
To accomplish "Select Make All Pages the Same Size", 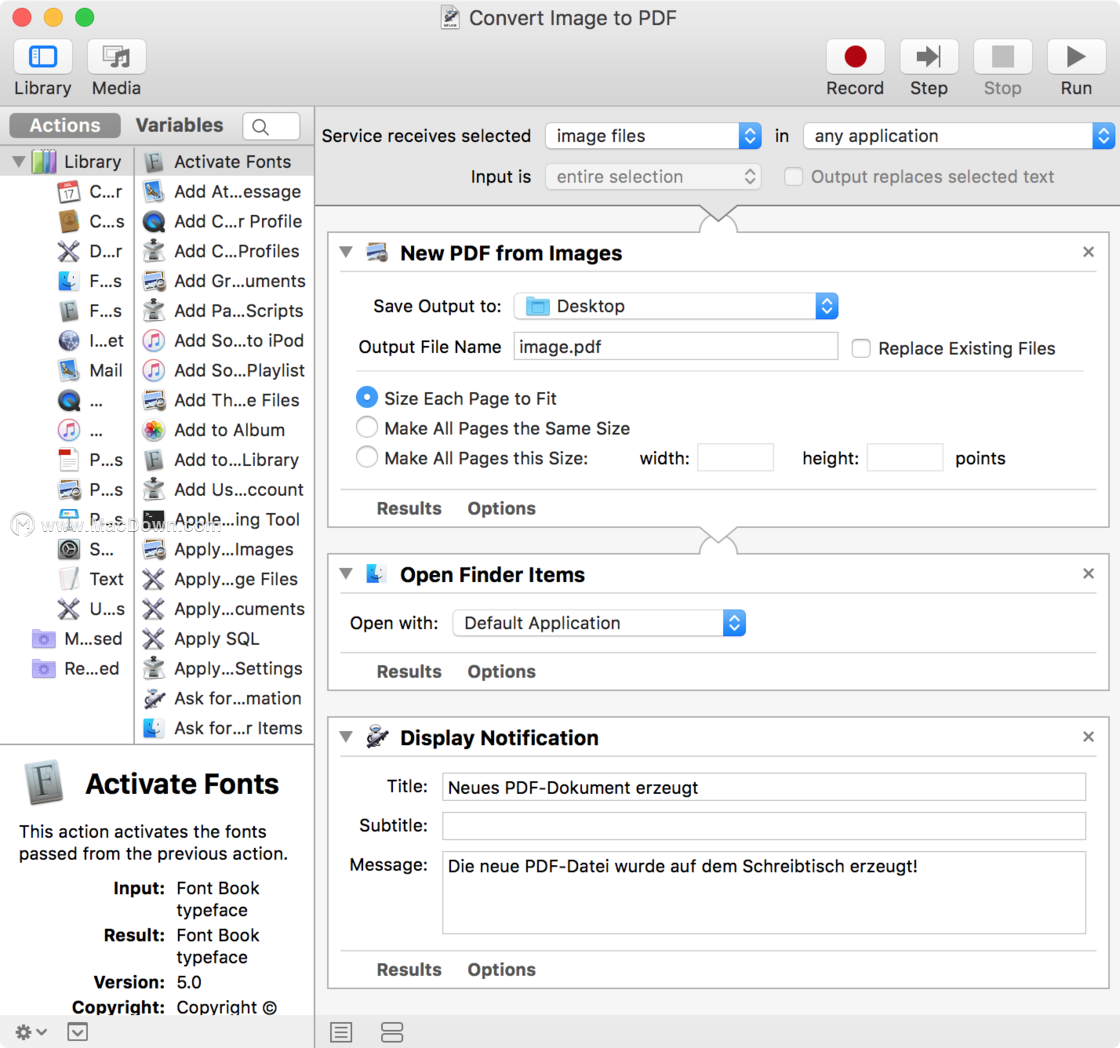I will click(366, 427).
